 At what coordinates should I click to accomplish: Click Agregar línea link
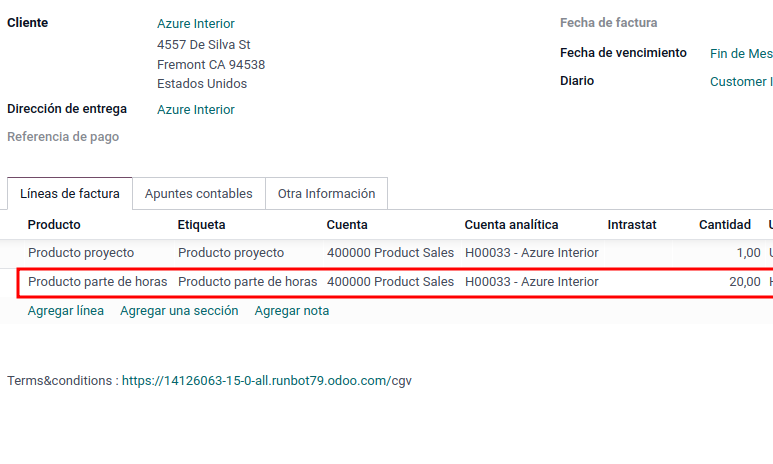[66, 311]
